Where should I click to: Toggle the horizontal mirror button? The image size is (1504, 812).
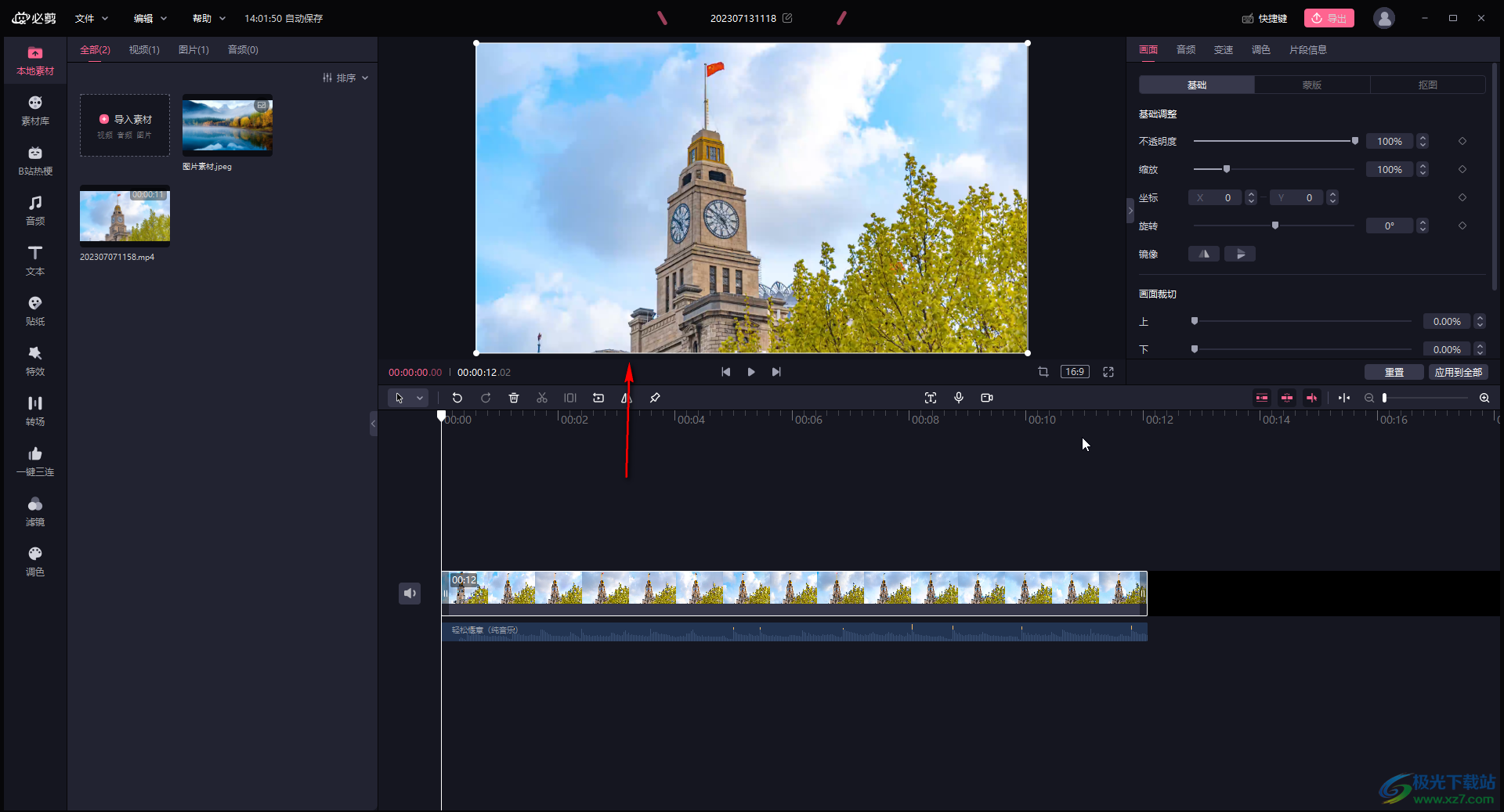click(x=1204, y=254)
